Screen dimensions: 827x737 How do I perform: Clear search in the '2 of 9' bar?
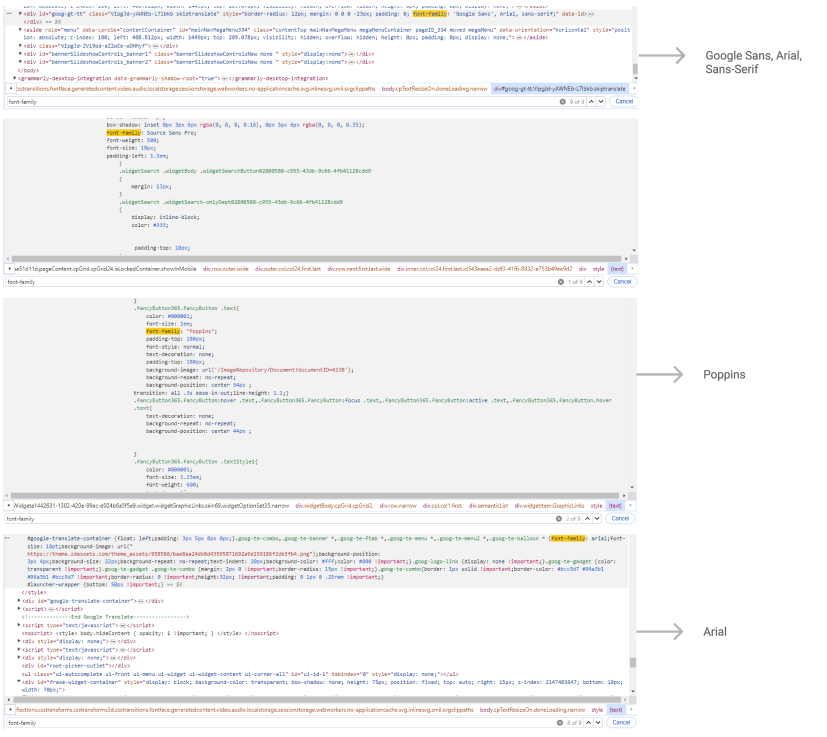[x=559, y=519]
